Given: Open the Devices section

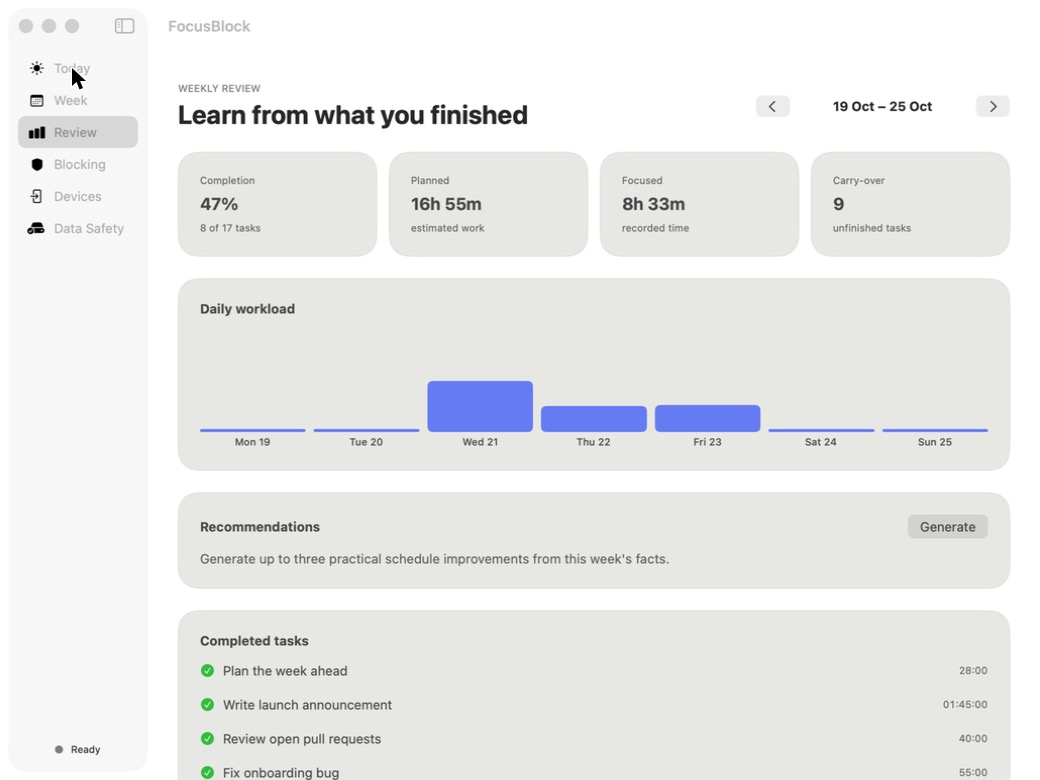Looking at the screenshot, I should pyautogui.click(x=78, y=196).
